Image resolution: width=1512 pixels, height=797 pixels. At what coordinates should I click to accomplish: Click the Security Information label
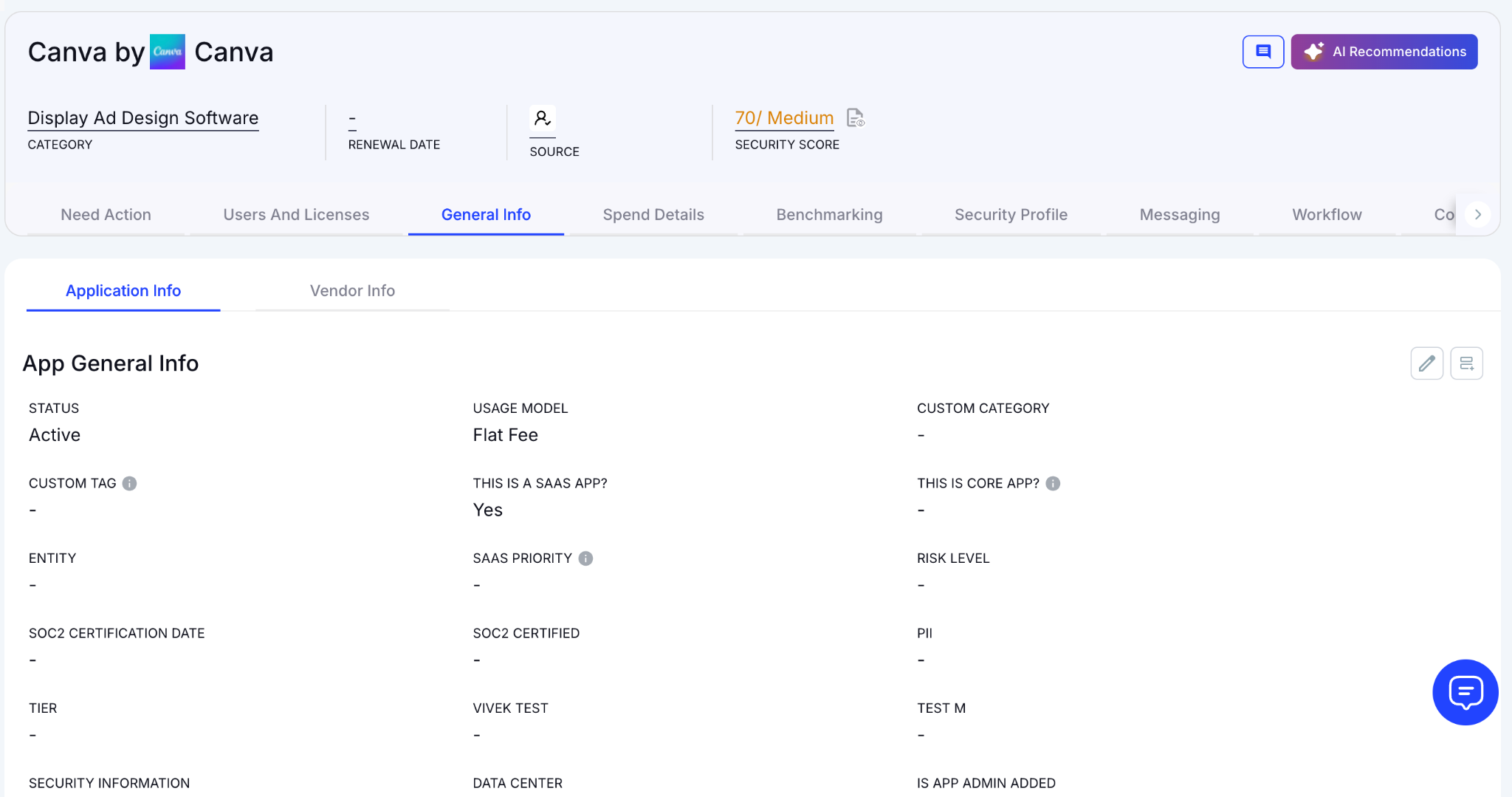point(109,784)
